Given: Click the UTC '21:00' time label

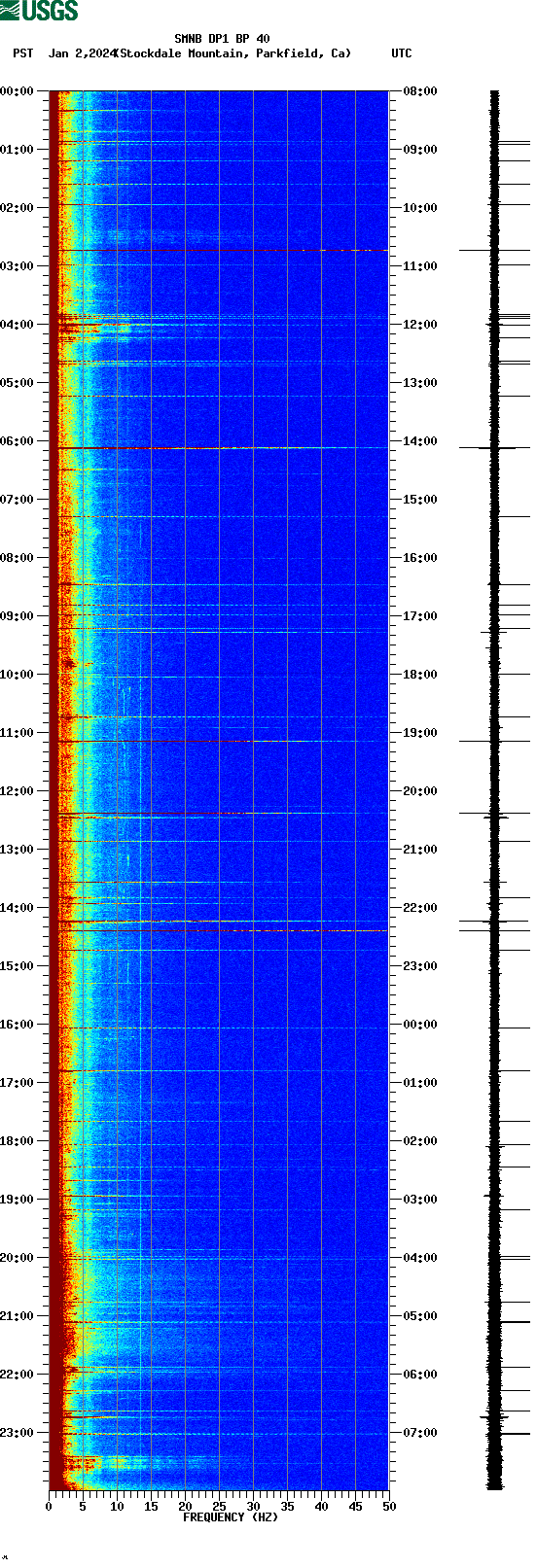Looking at the screenshot, I should (x=420, y=850).
